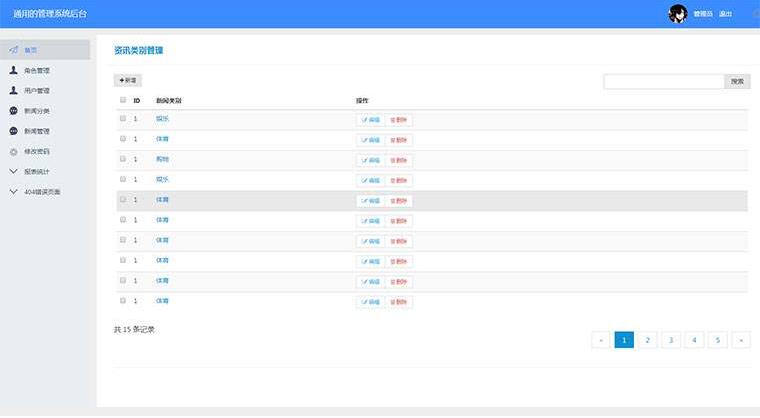Click the gear icon beside 修改密码

click(14, 152)
